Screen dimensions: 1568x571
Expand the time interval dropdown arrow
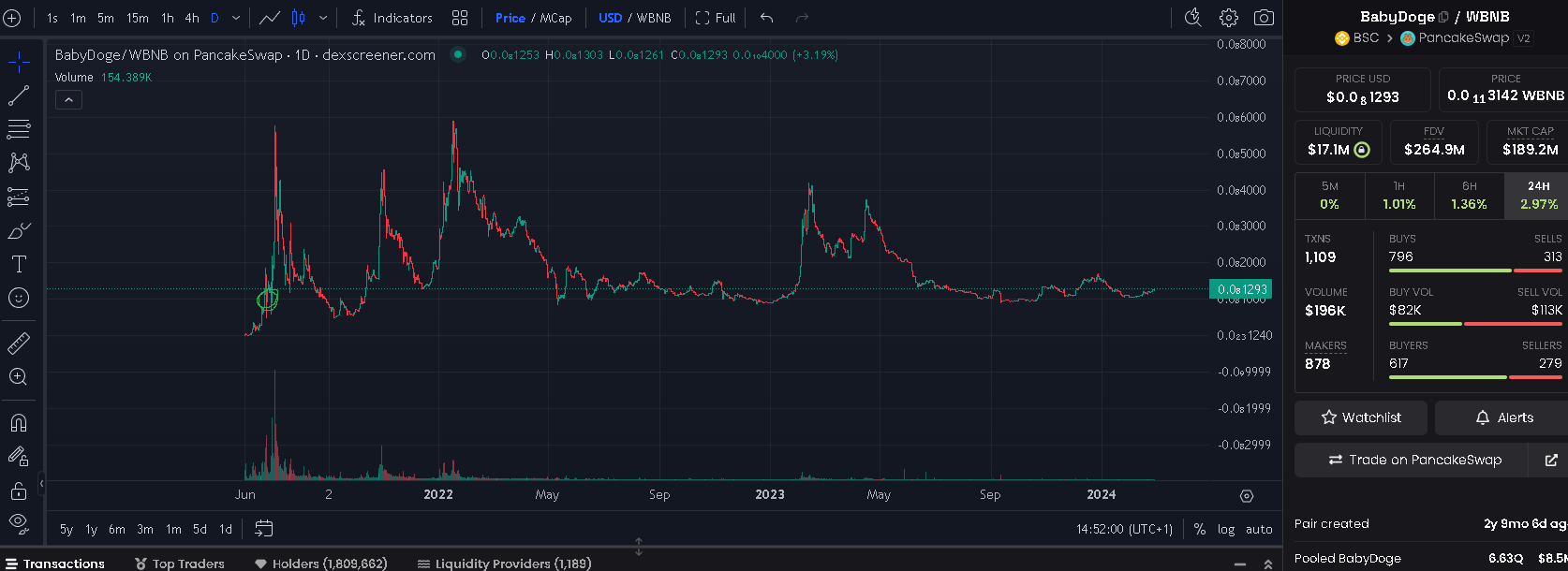coord(236,18)
